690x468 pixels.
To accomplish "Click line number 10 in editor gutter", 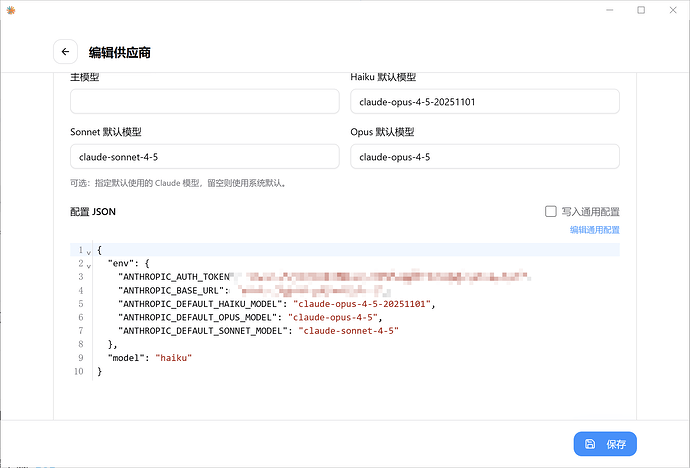I will (79, 371).
